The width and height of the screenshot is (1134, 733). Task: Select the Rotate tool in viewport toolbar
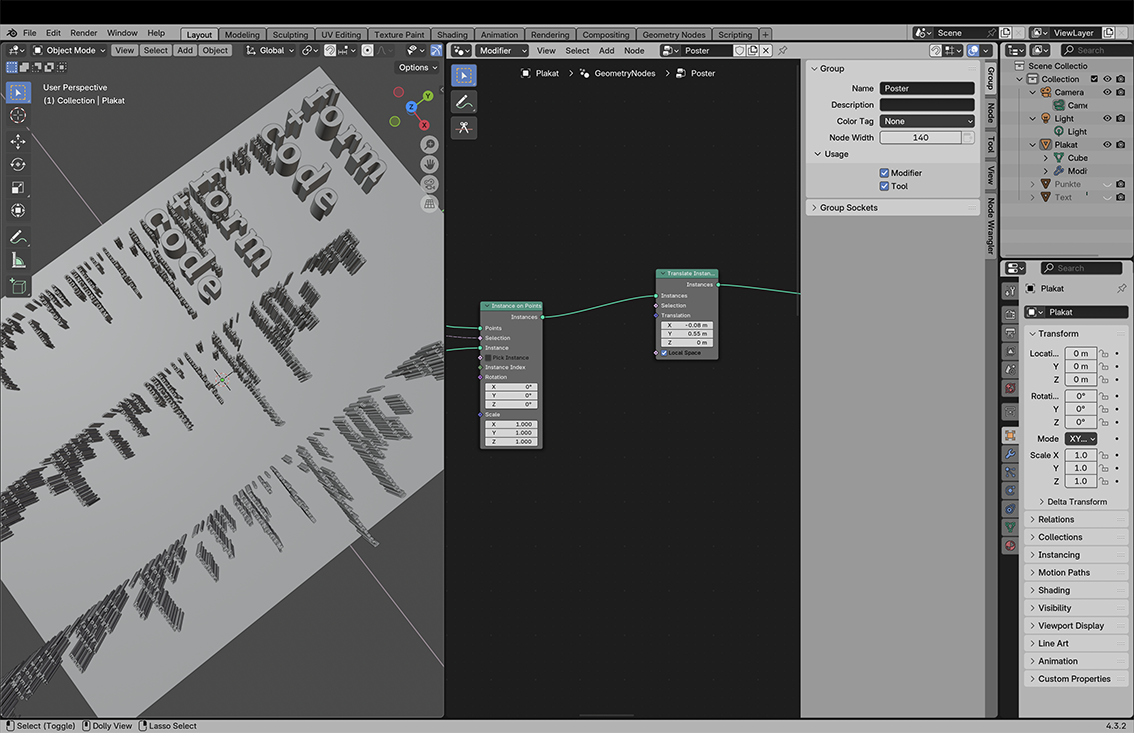(18, 164)
